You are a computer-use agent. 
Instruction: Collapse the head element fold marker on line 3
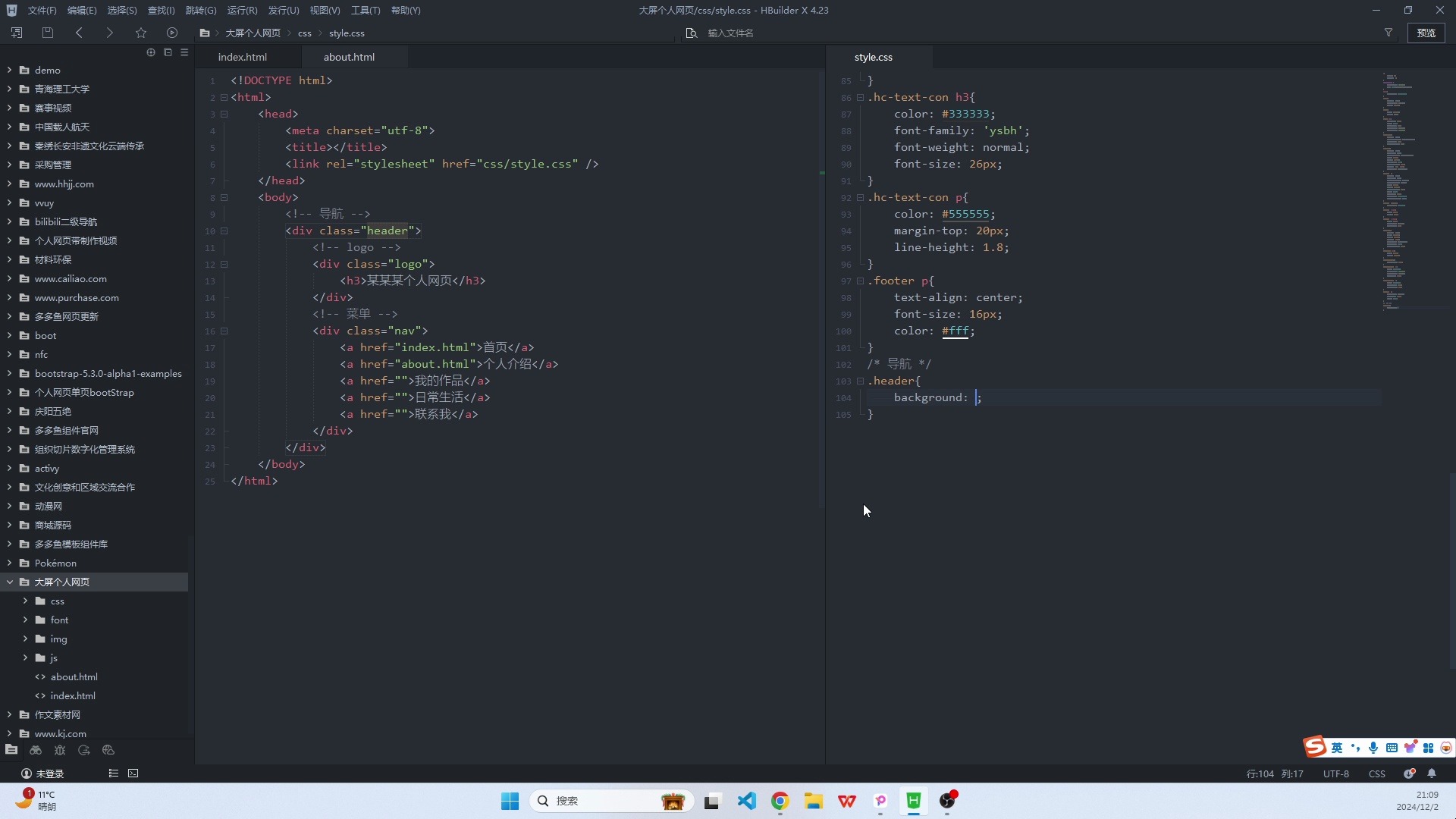click(x=225, y=113)
